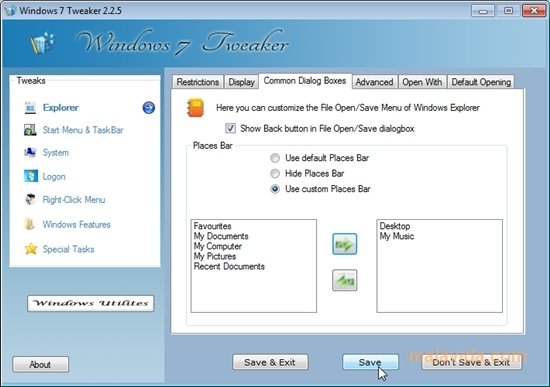The height and width of the screenshot is (387, 550).
Task: Switch to the Advanced tab
Action: [x=374, y=82]
